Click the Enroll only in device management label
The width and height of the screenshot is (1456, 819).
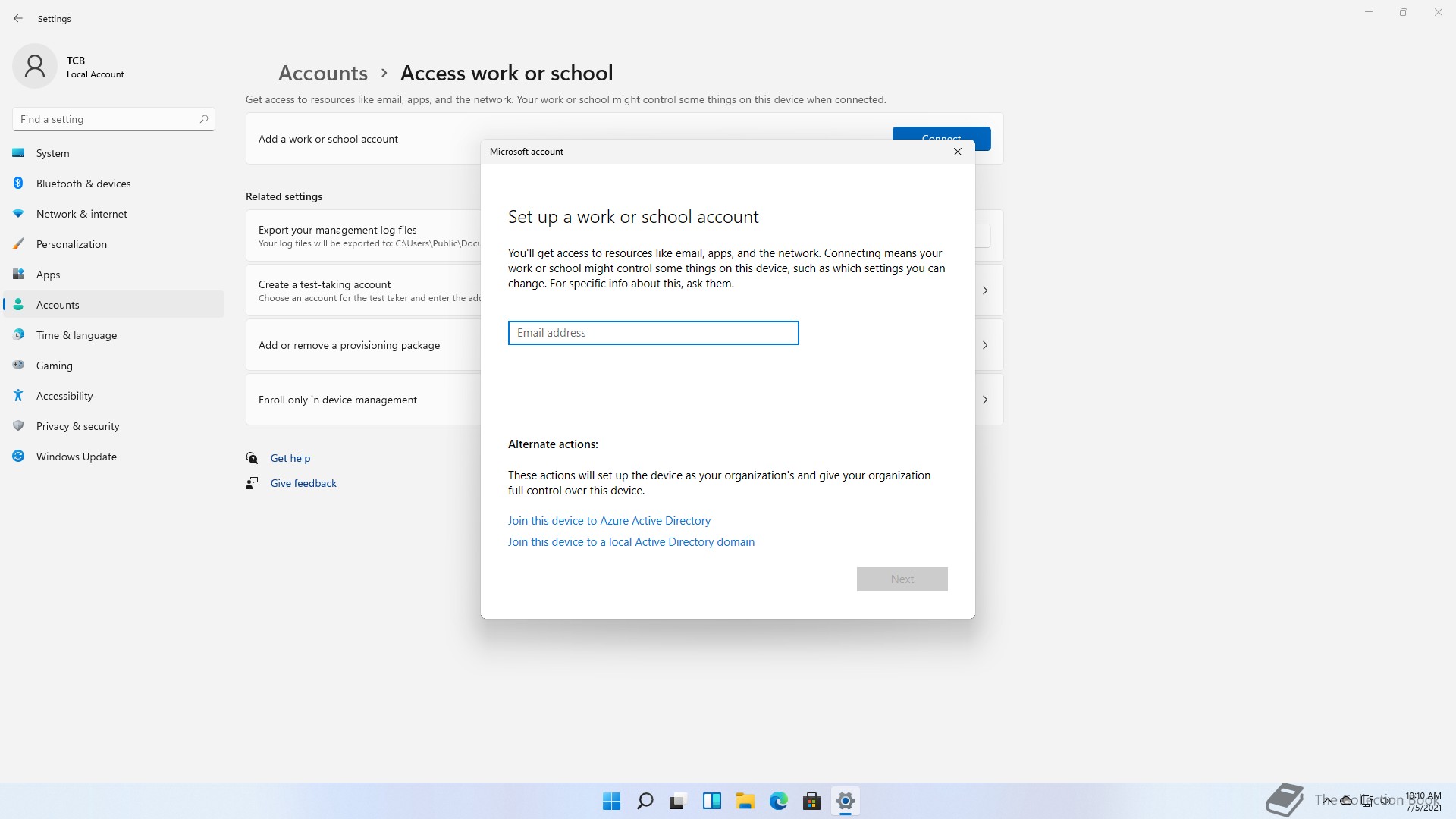[x=337, y=400]
